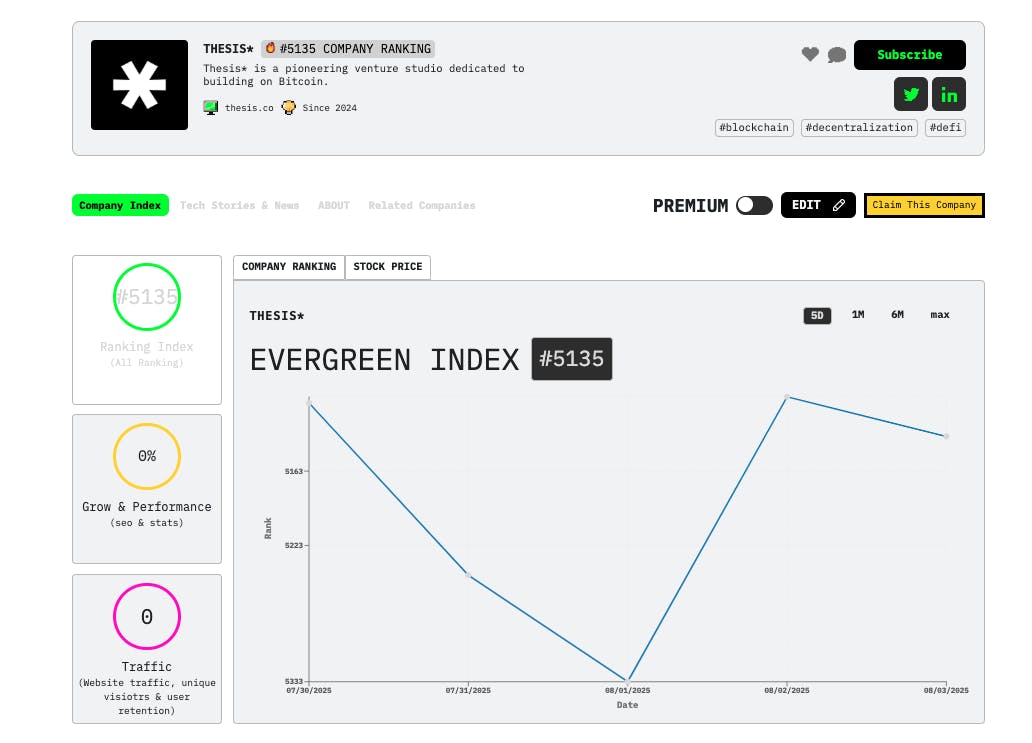
Task: Open comments via speech bubble icon
Action: point(837,55)
